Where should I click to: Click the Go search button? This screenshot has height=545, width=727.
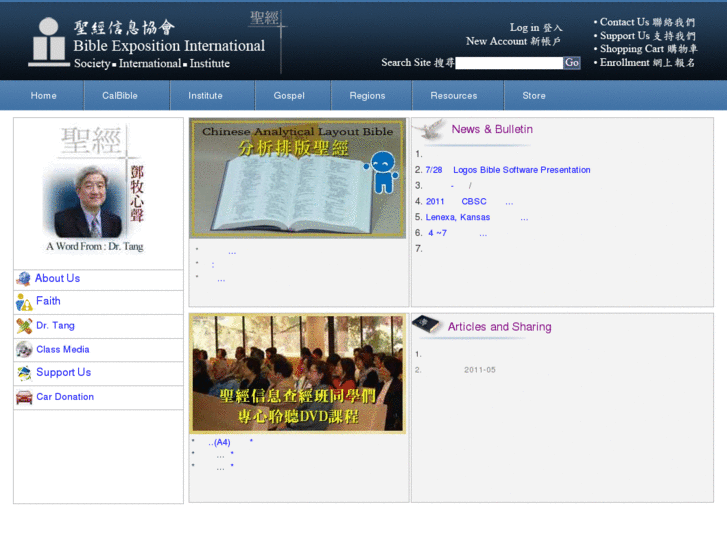click(572, 63)
